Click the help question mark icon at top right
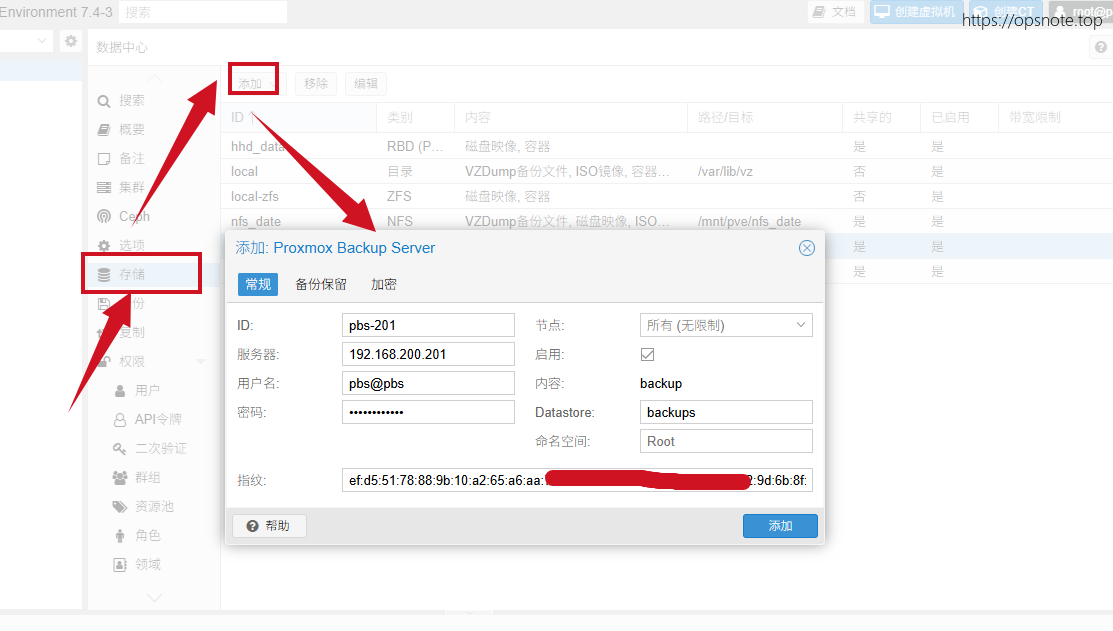 pyautogui.click(x=1100, y=48)
